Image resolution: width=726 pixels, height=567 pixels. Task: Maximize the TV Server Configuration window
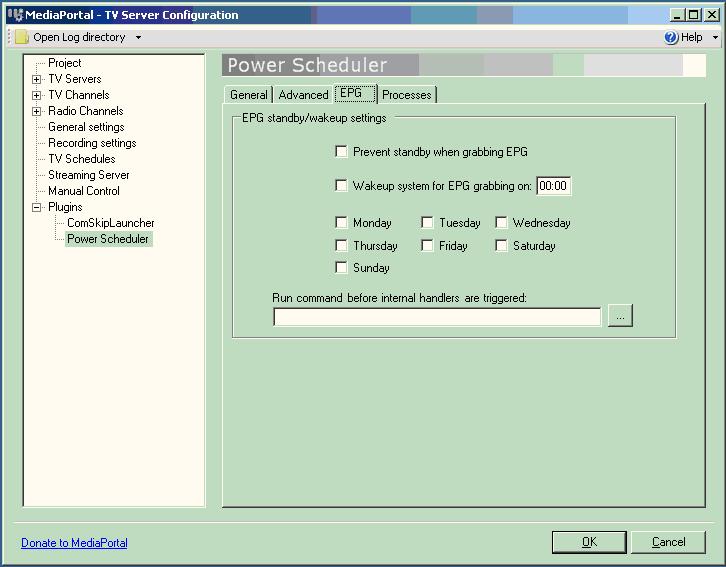(x=693, y=15)
